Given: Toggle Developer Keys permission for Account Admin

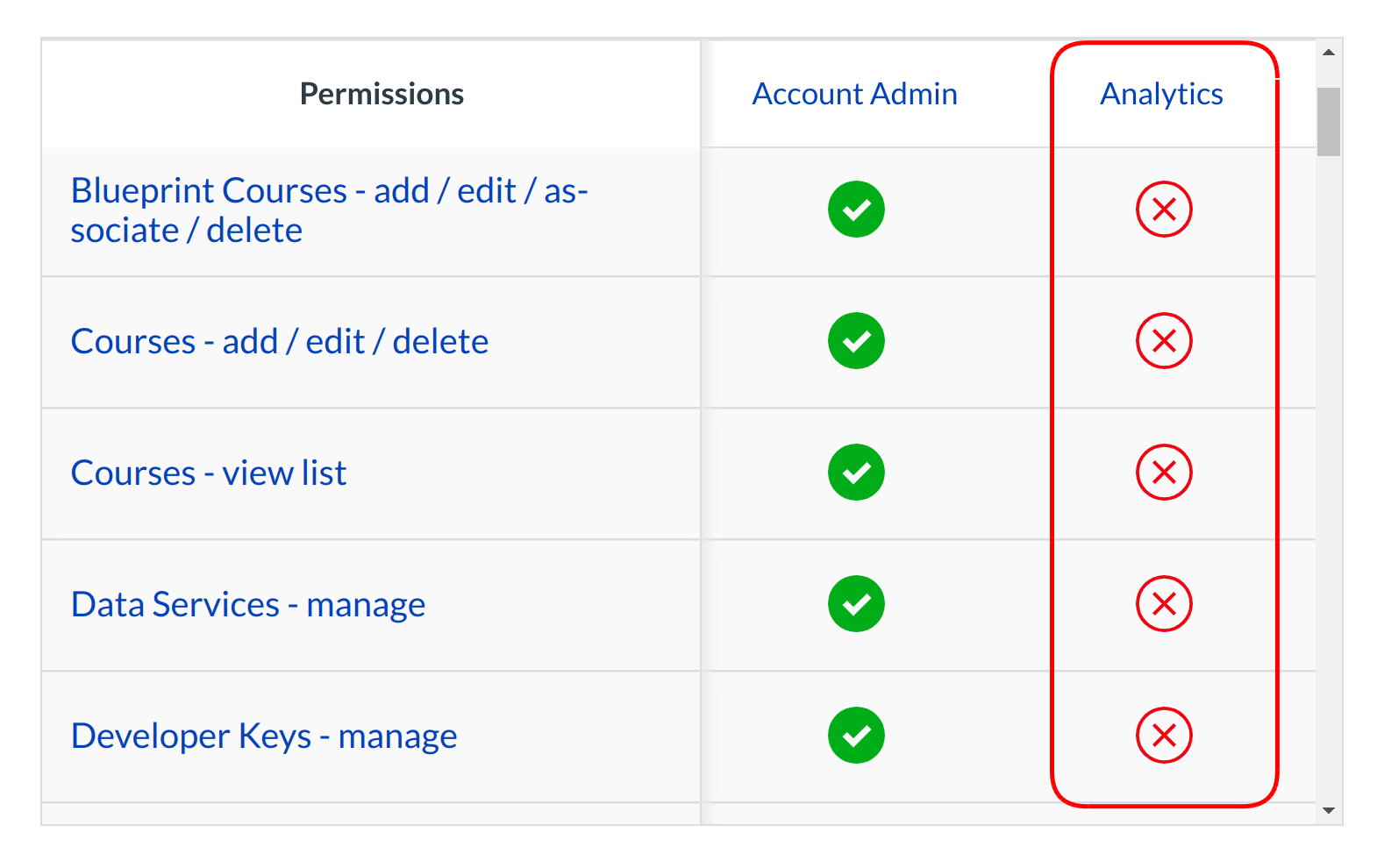Looking at the screenshot, I should coord(856,736).
